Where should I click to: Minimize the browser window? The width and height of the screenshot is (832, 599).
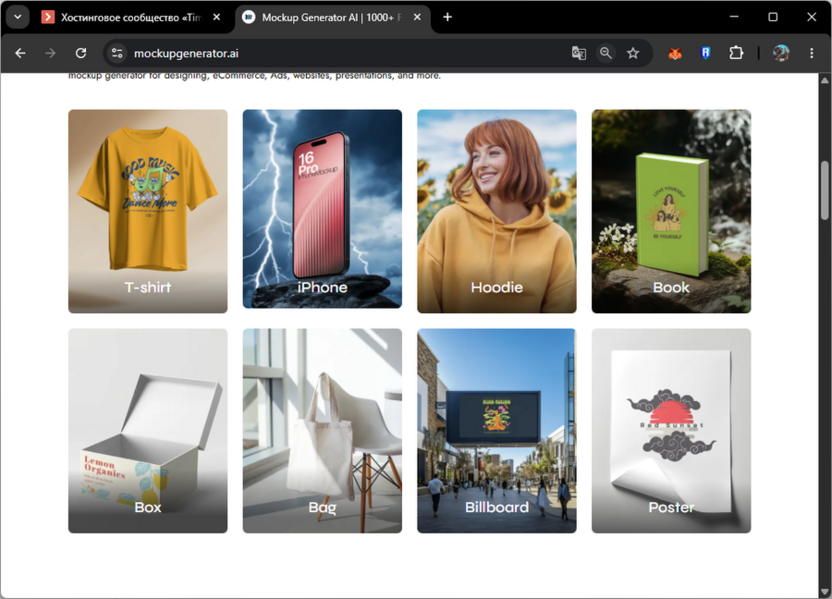pyautogui.click(x=734, y=17)
